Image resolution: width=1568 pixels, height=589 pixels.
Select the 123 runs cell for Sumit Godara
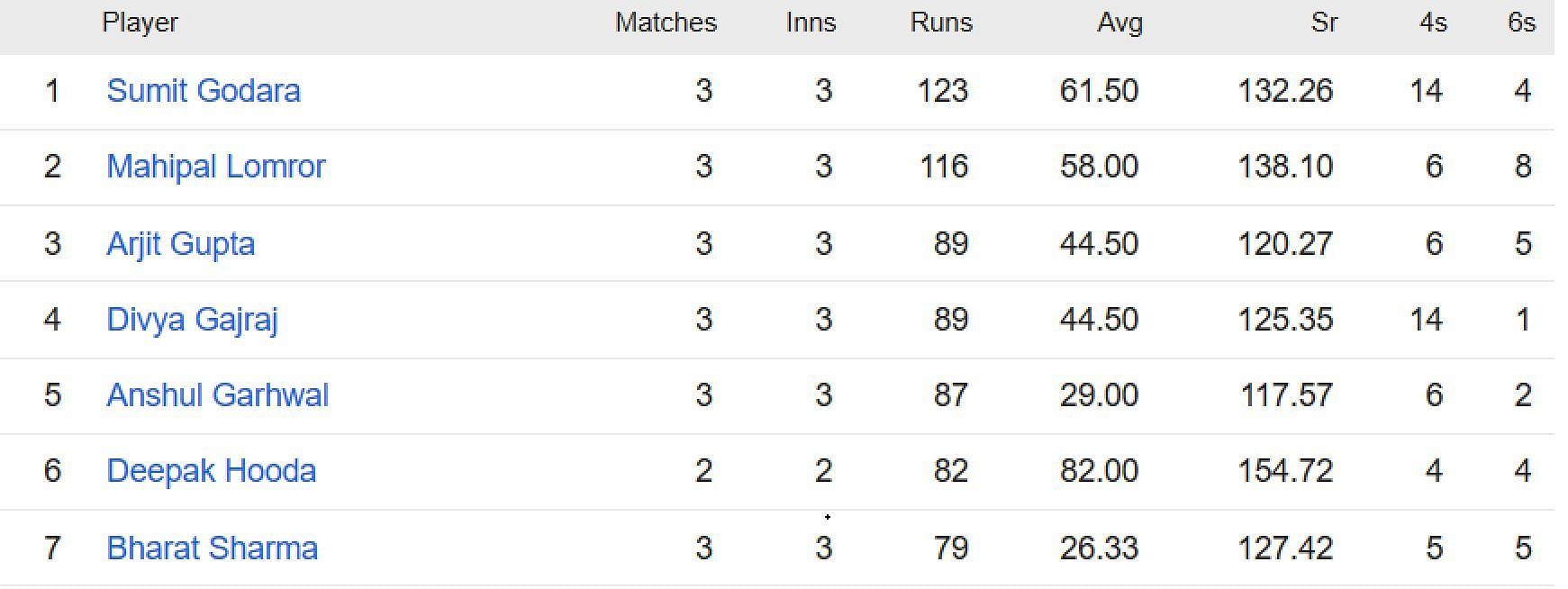[943, 91]
